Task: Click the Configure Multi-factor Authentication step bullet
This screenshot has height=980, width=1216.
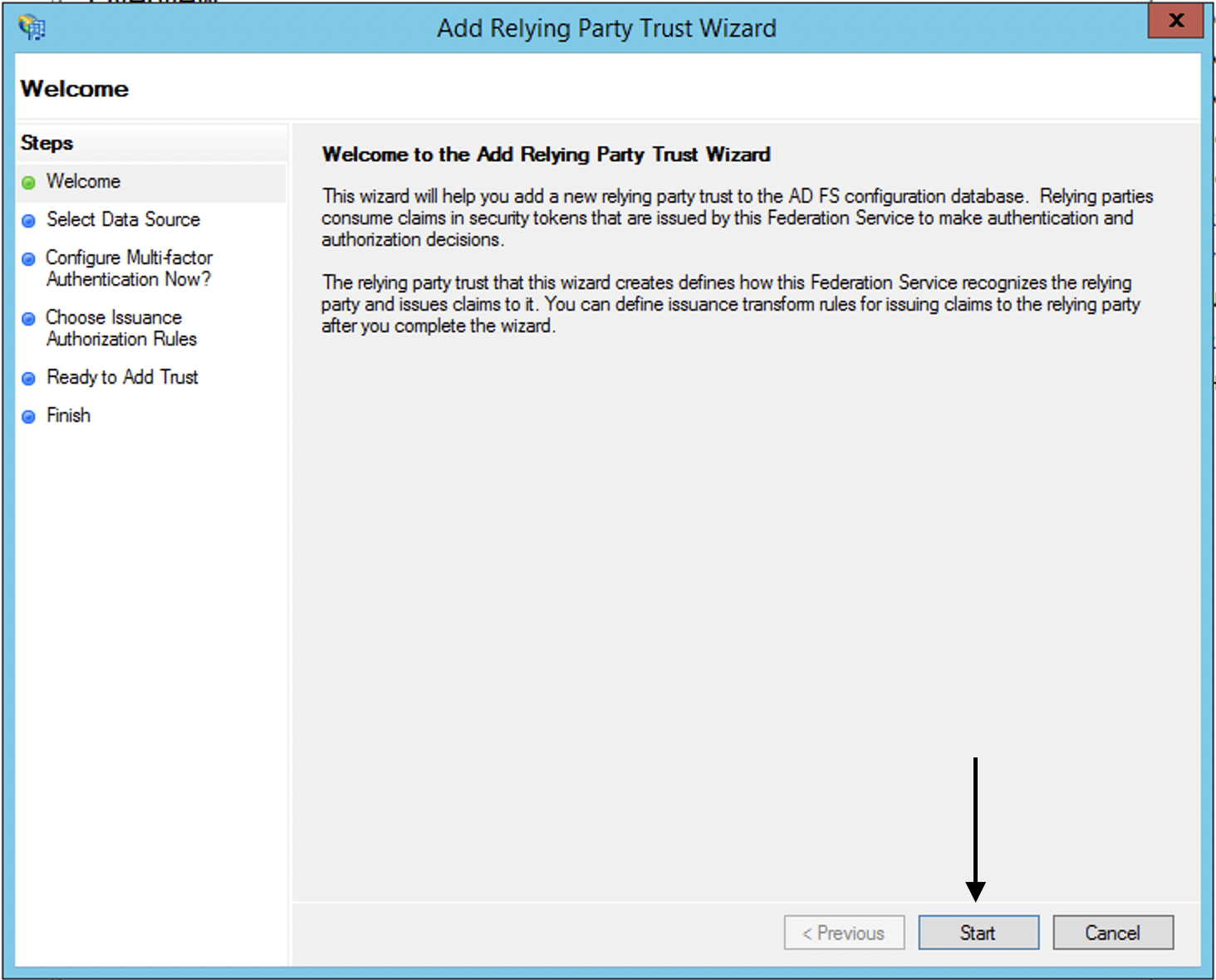Action: click(27, 258)
